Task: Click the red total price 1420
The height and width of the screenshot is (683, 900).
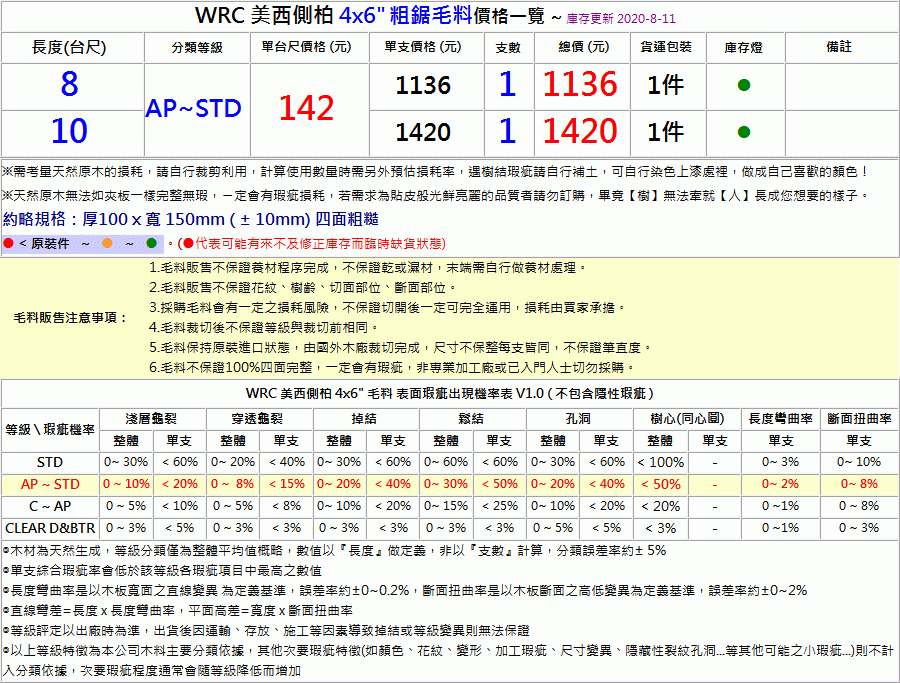Action: (580, 131)
